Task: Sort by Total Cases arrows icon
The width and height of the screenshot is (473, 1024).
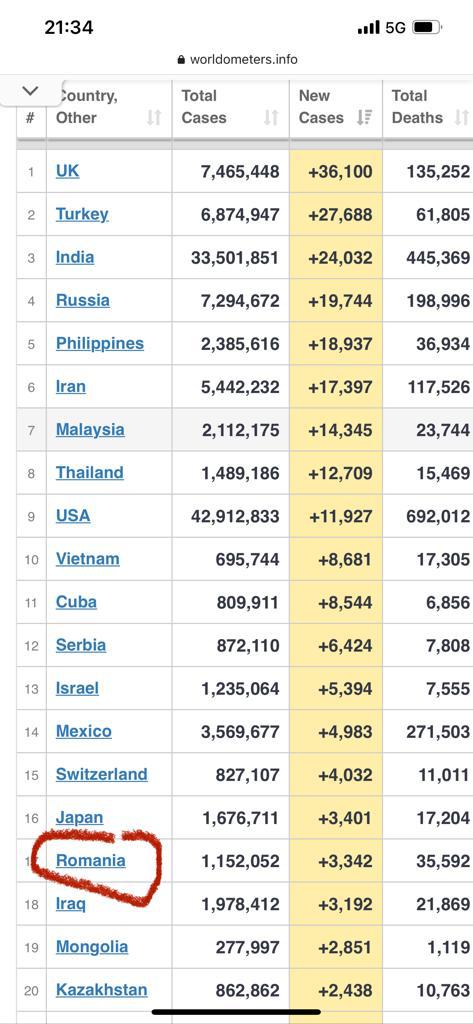Action: pos(271,118)
